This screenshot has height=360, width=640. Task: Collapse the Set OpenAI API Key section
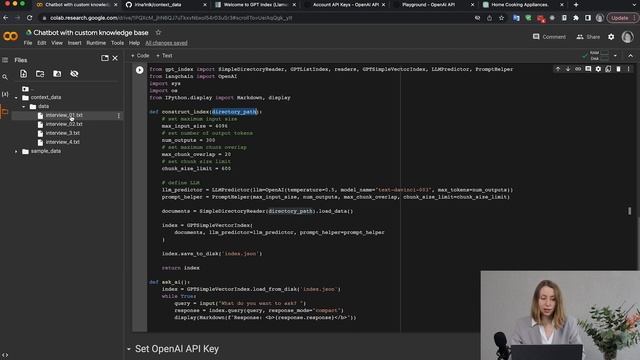[129, 349]
